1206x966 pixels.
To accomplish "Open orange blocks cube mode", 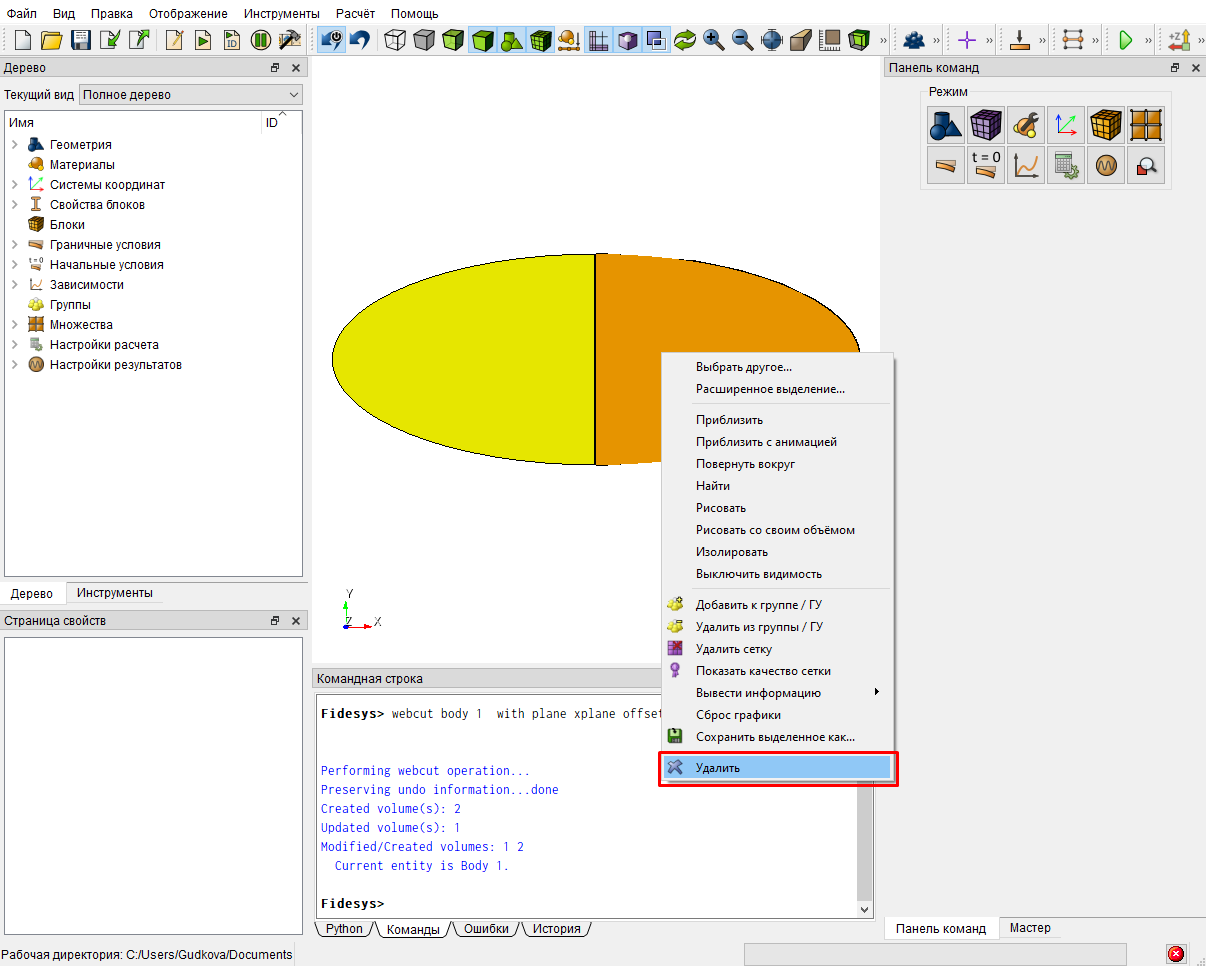I will [1106, 125].
